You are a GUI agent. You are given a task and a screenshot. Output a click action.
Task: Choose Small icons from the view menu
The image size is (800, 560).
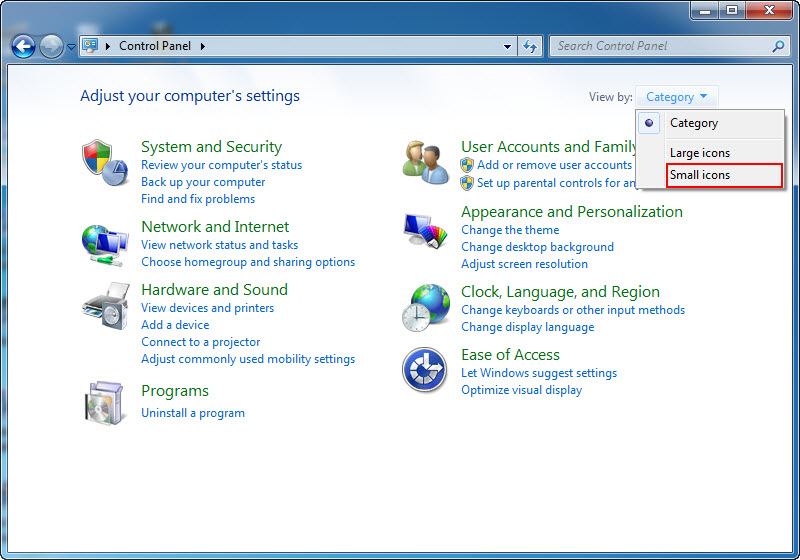click(699, 175)
